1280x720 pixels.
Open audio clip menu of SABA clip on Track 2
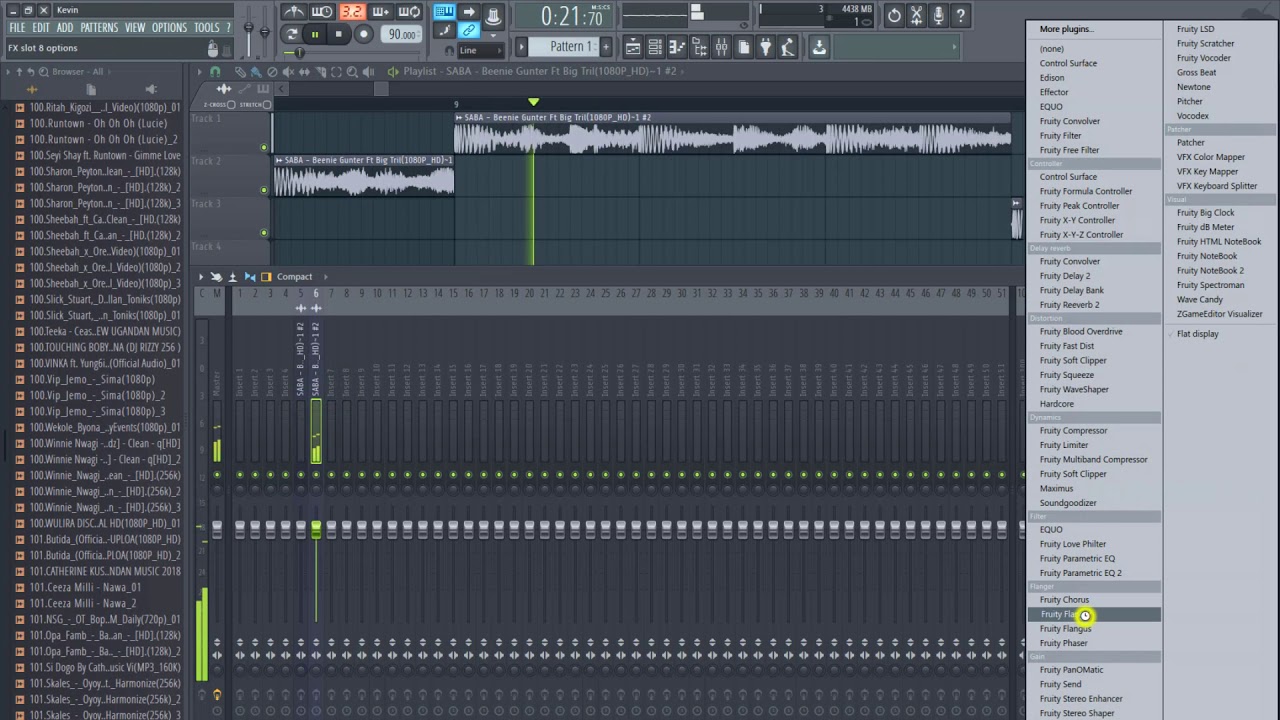(279, 160)
